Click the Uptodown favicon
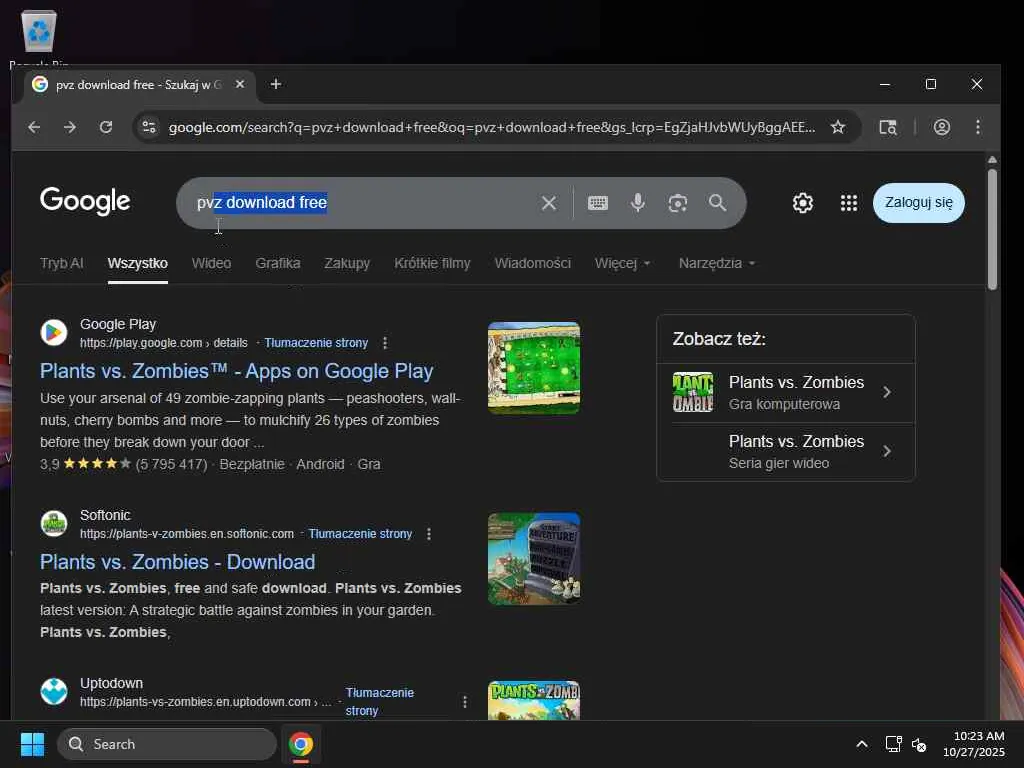 coord(54,692)
